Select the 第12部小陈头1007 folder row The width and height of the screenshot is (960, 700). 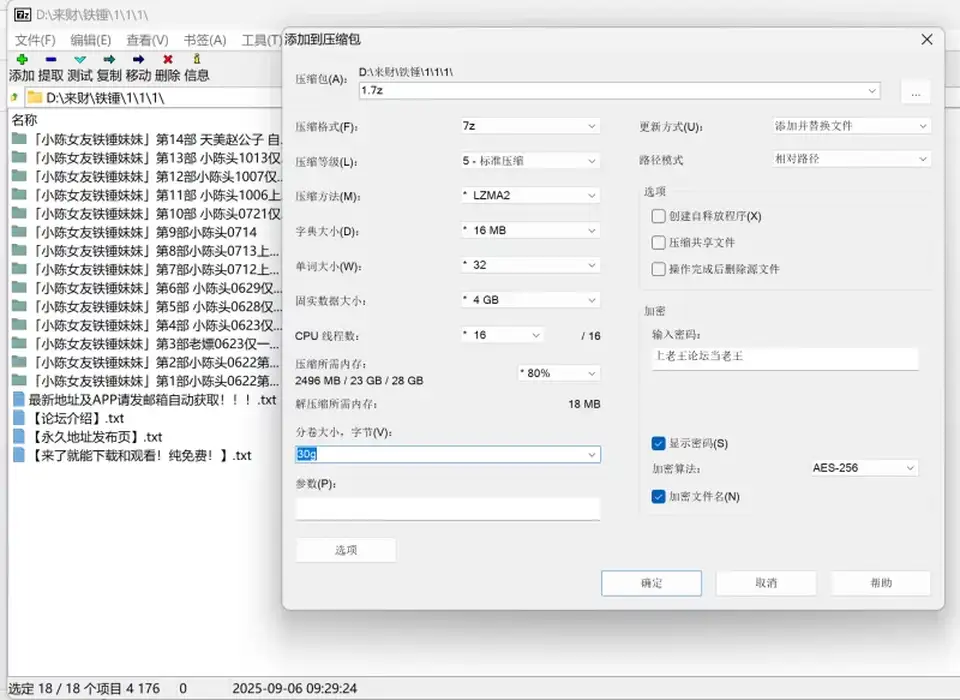[147, 176]
